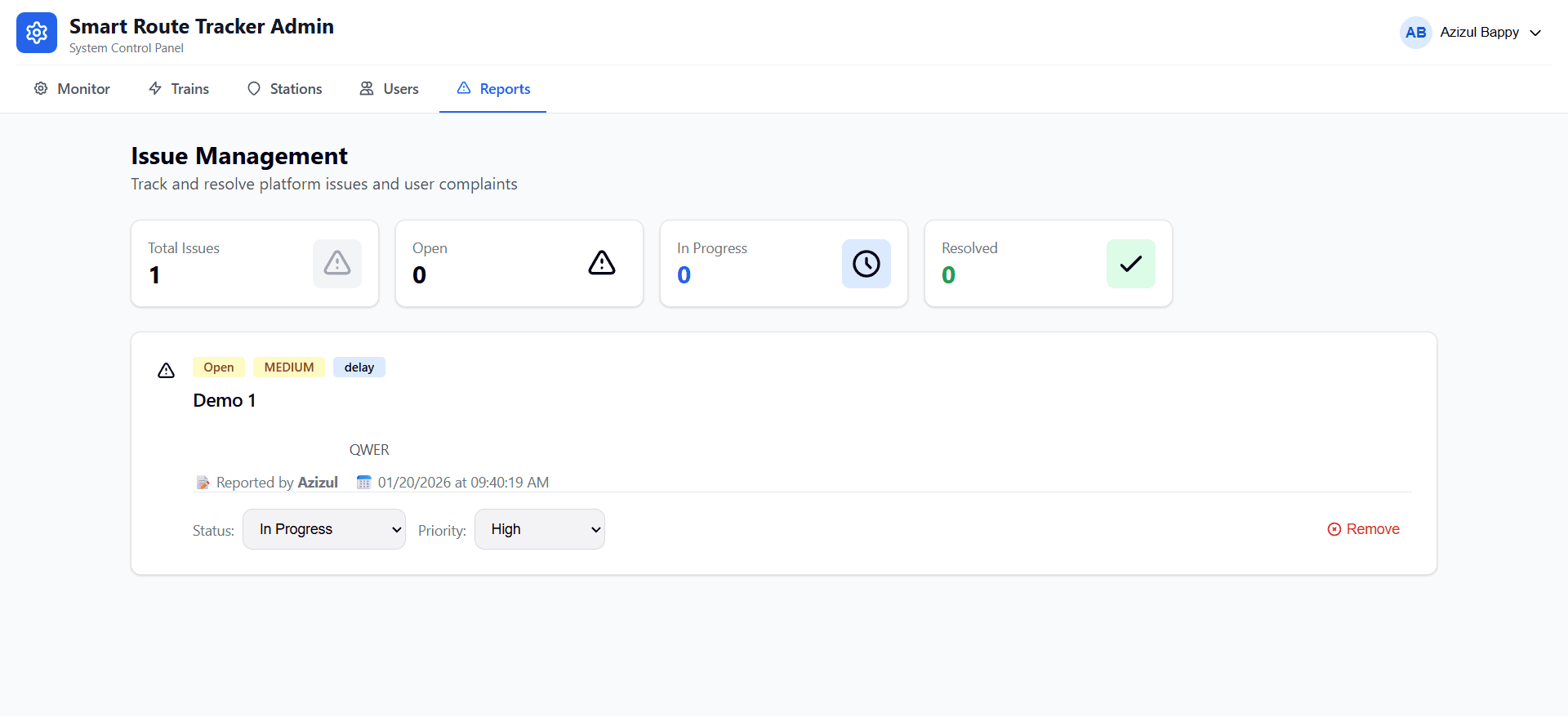Expand the Azizul Bappy account chevron
This screenshot has width=1568, height=717.
(1535, 33)
